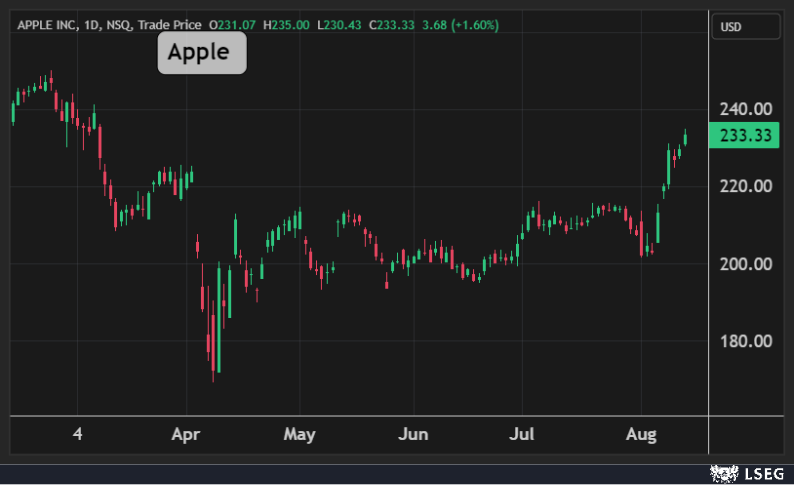This screenshot has width=794, height=485.
Task: Select the Jul marker on time axis
Action: click(x=522, y=434)
